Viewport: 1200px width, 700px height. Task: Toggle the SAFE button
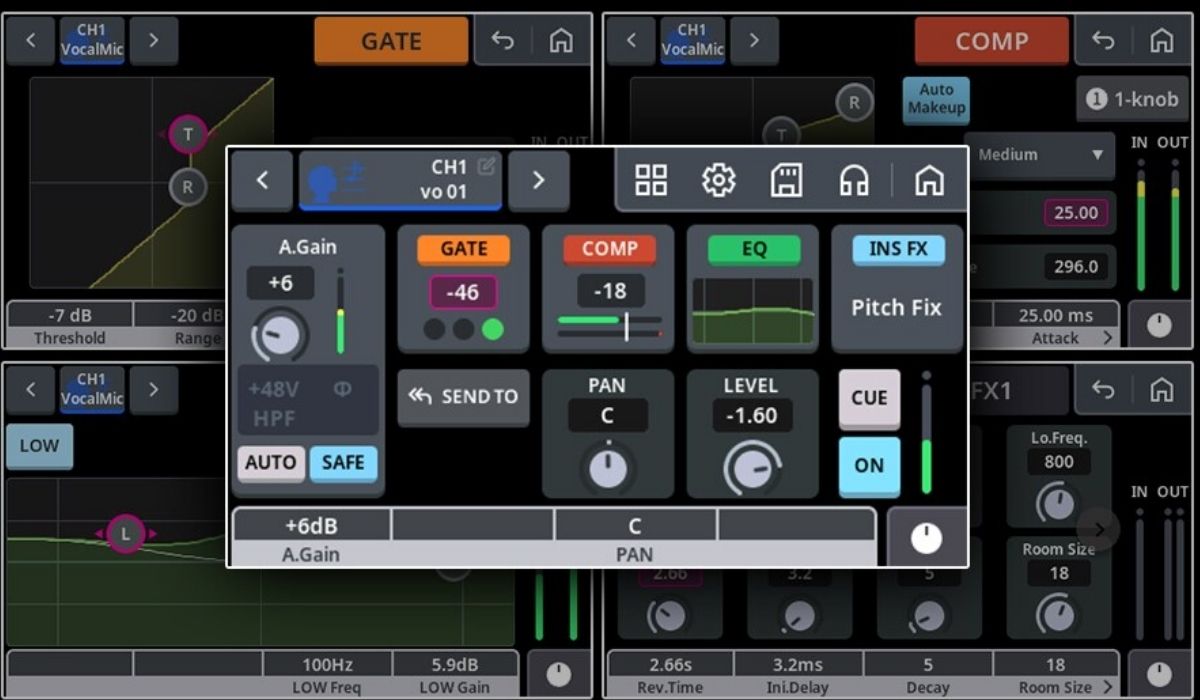[x=343, y=463]
